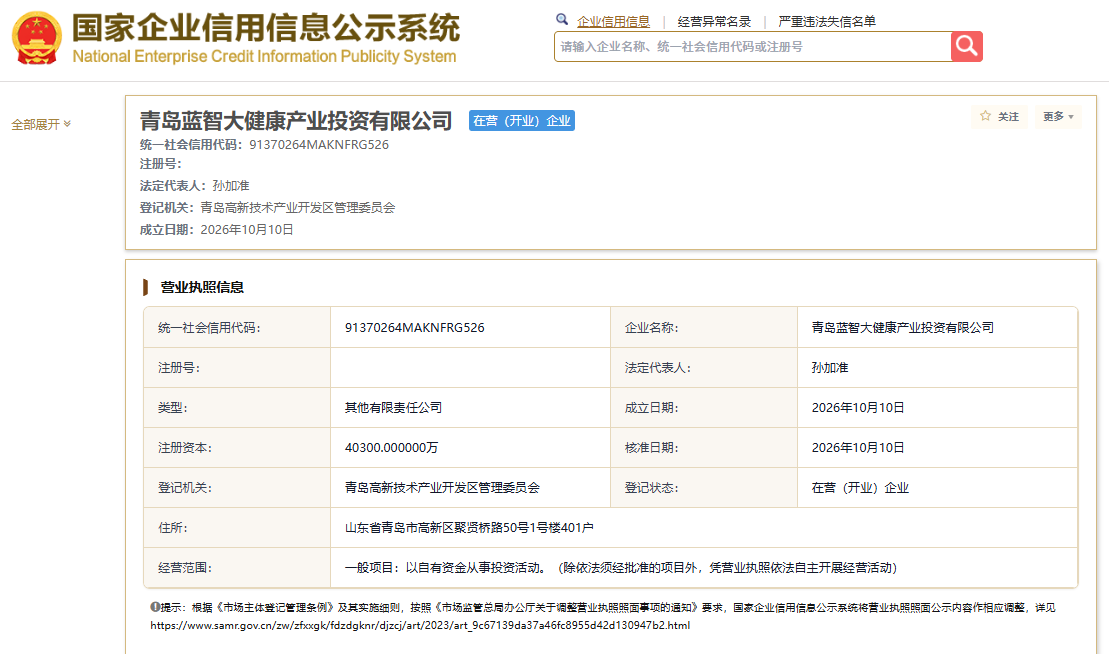Click the 营业执照信息 section heading
The height and width of the screenshot is (654, 1109).
click(x=202, y=287)
